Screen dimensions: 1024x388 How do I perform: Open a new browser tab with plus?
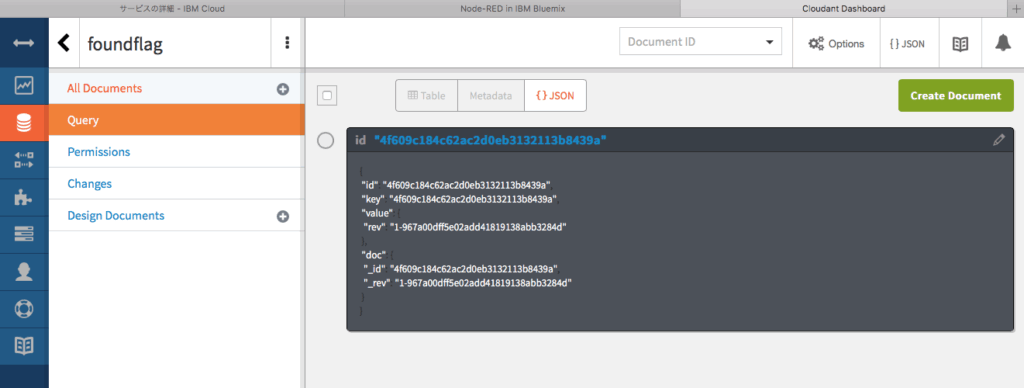tap(1015, 8)
